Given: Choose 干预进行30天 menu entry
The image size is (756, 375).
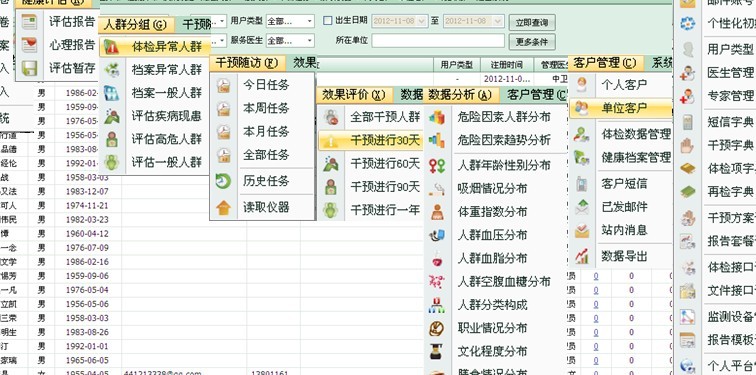Looking at the screenshot, I should click(x=370, y=141).
